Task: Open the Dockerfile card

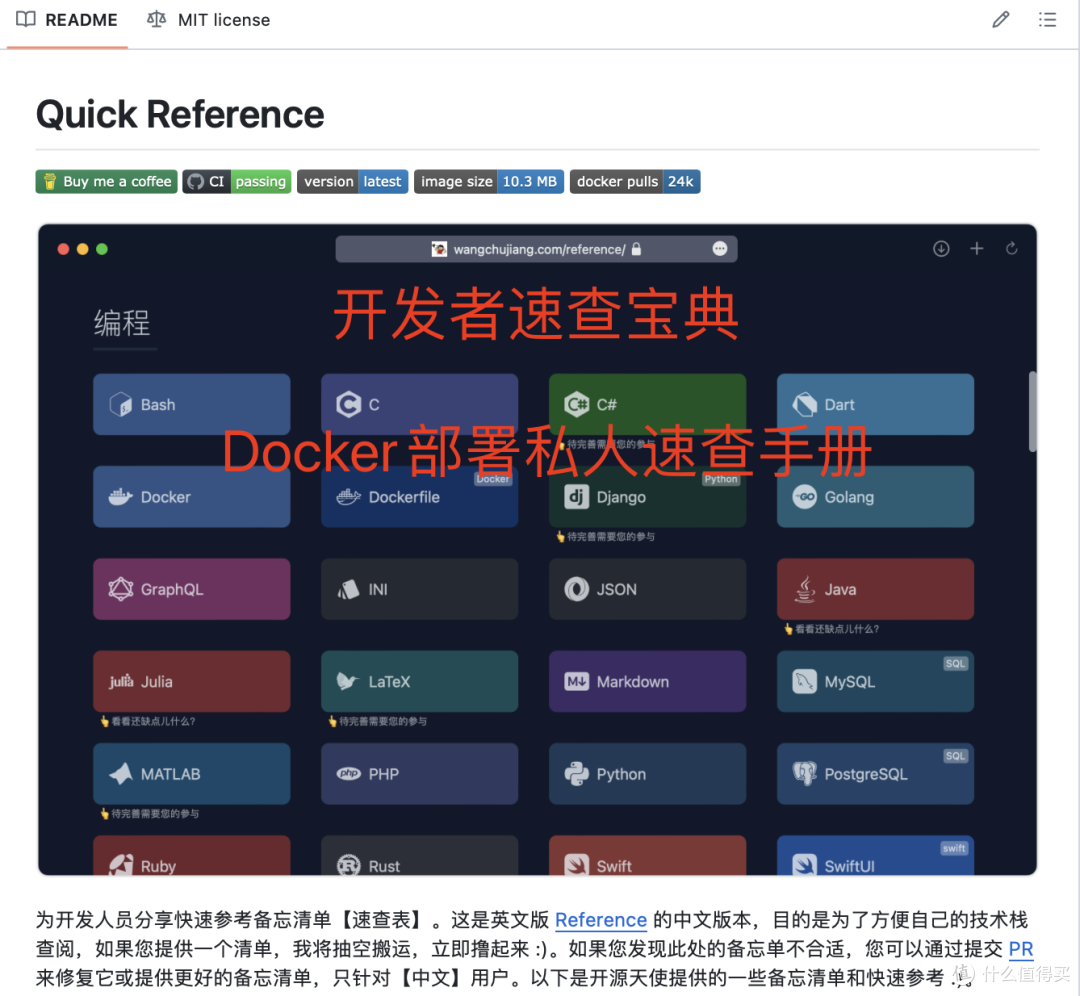Action: 419,497
